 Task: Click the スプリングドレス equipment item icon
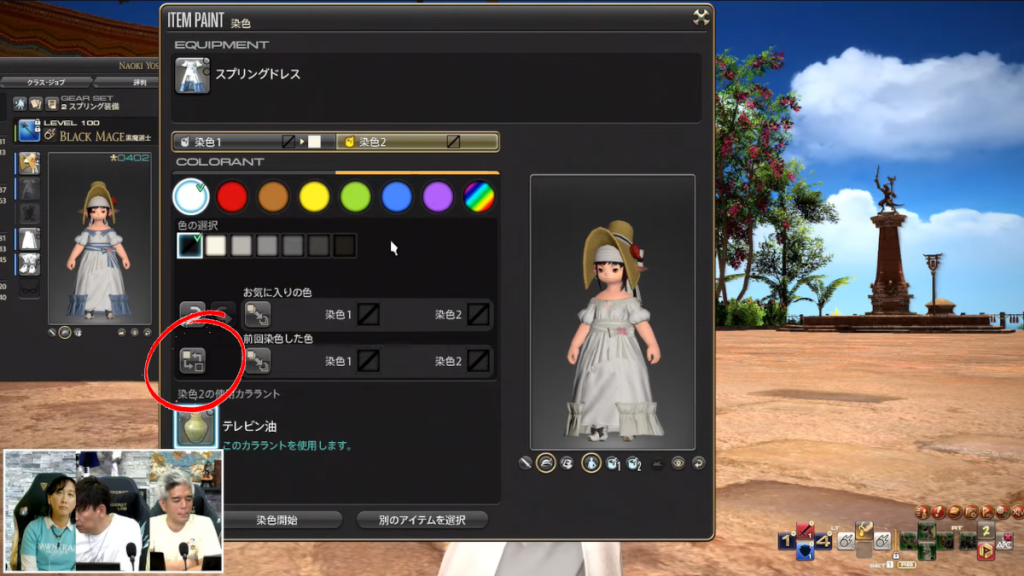192,73
